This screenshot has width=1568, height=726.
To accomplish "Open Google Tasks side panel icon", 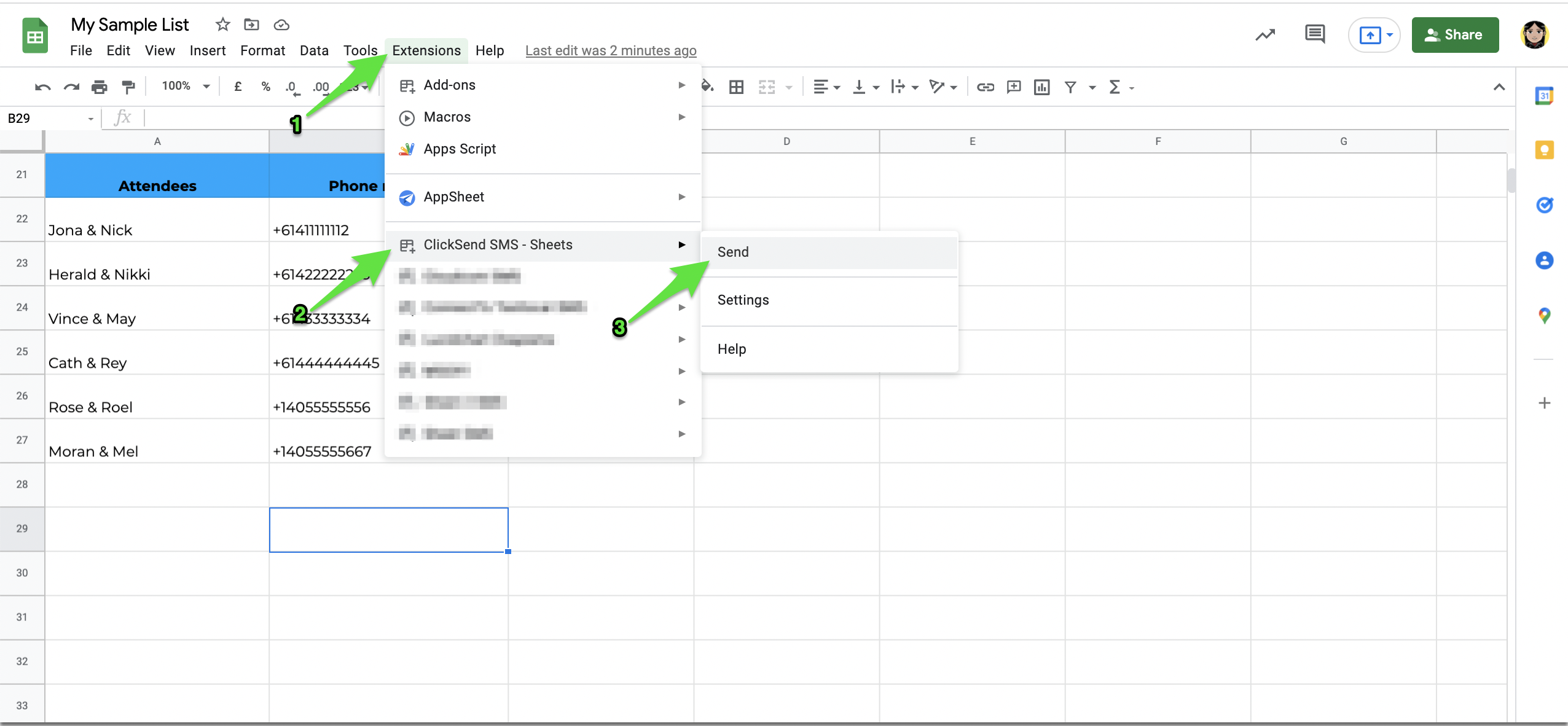I will 1544,205.
